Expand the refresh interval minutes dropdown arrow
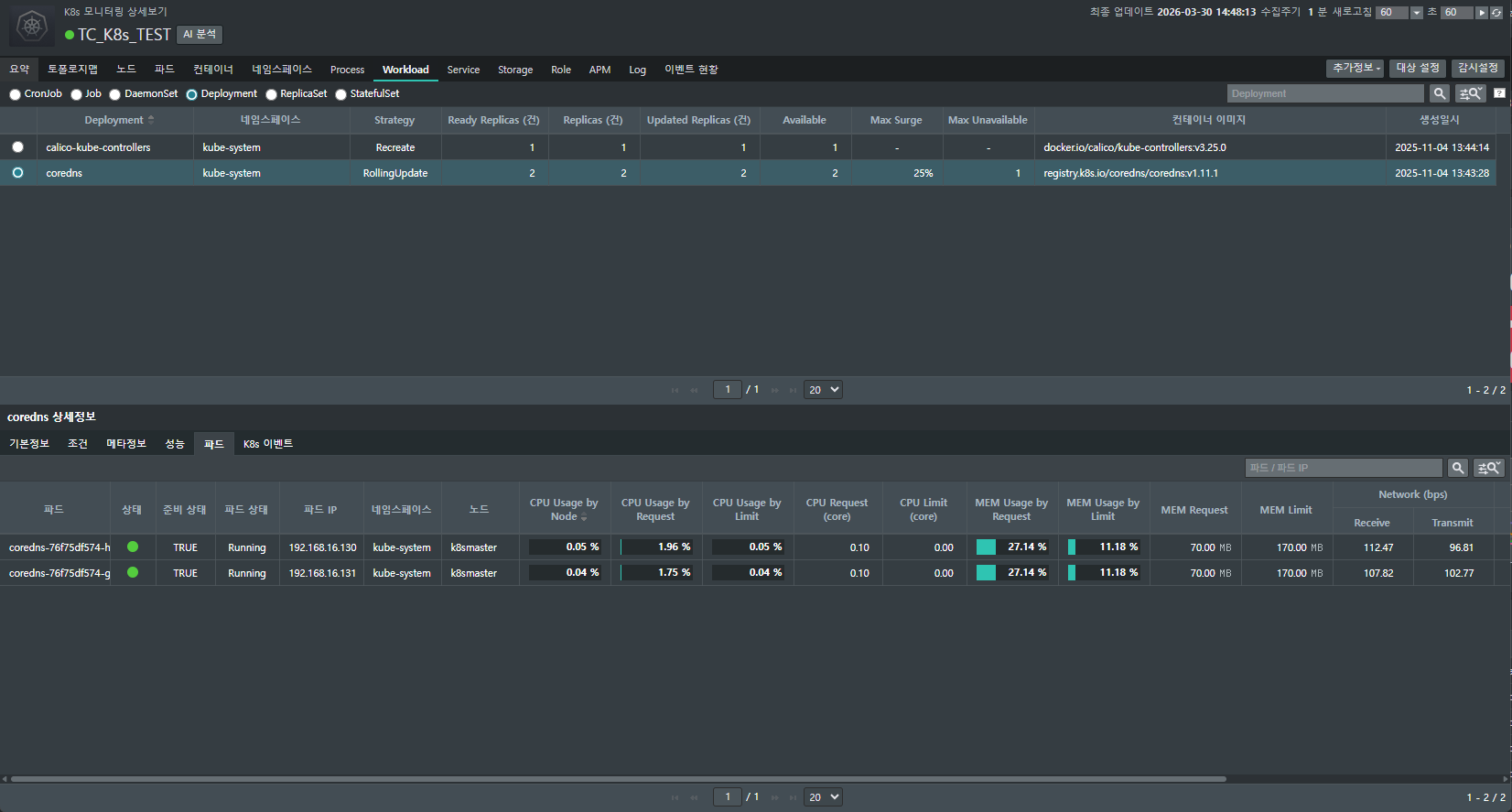1512x812 pixels. tap(1417, 13)
